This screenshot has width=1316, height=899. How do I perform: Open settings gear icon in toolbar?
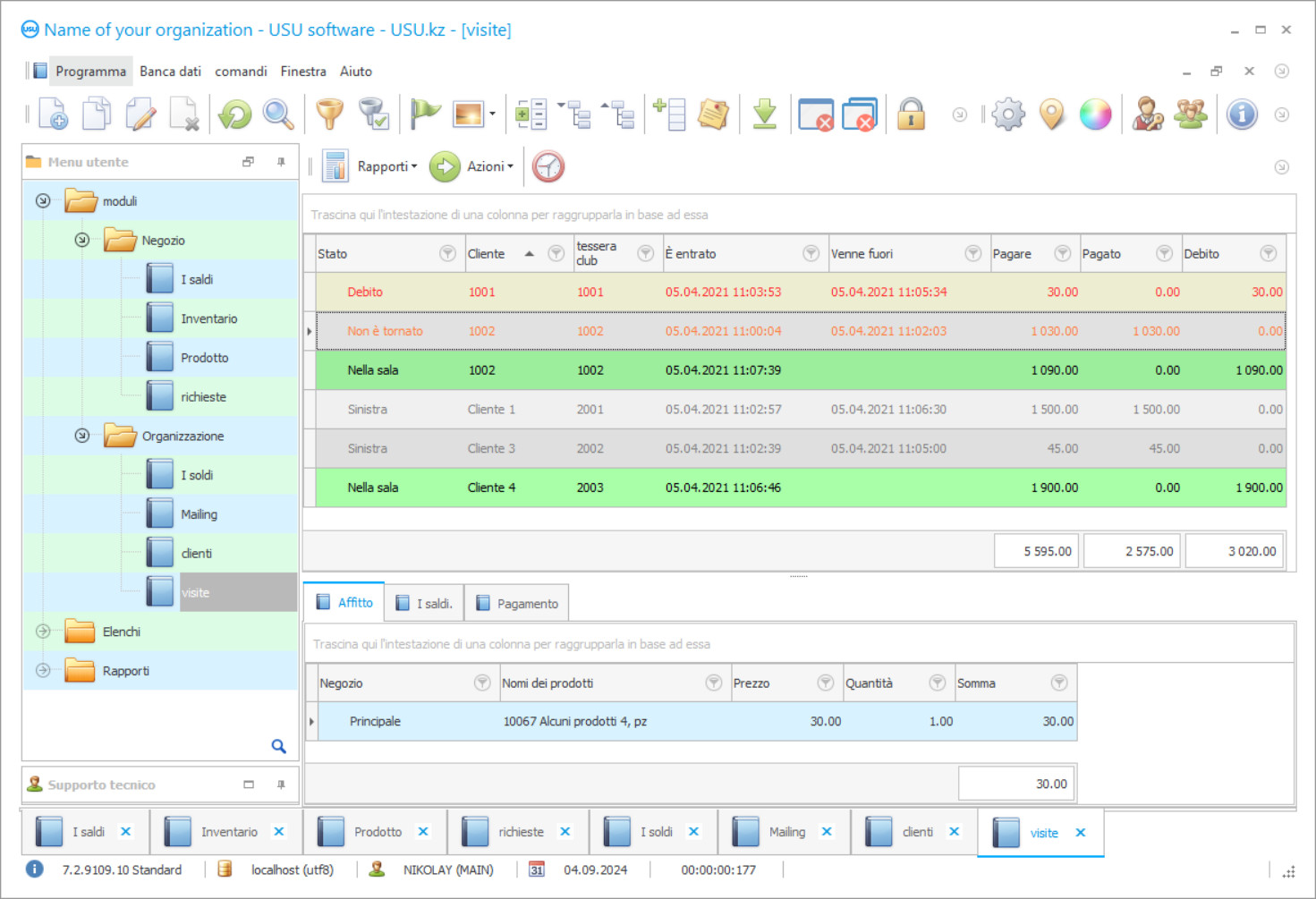point(1008,114)
